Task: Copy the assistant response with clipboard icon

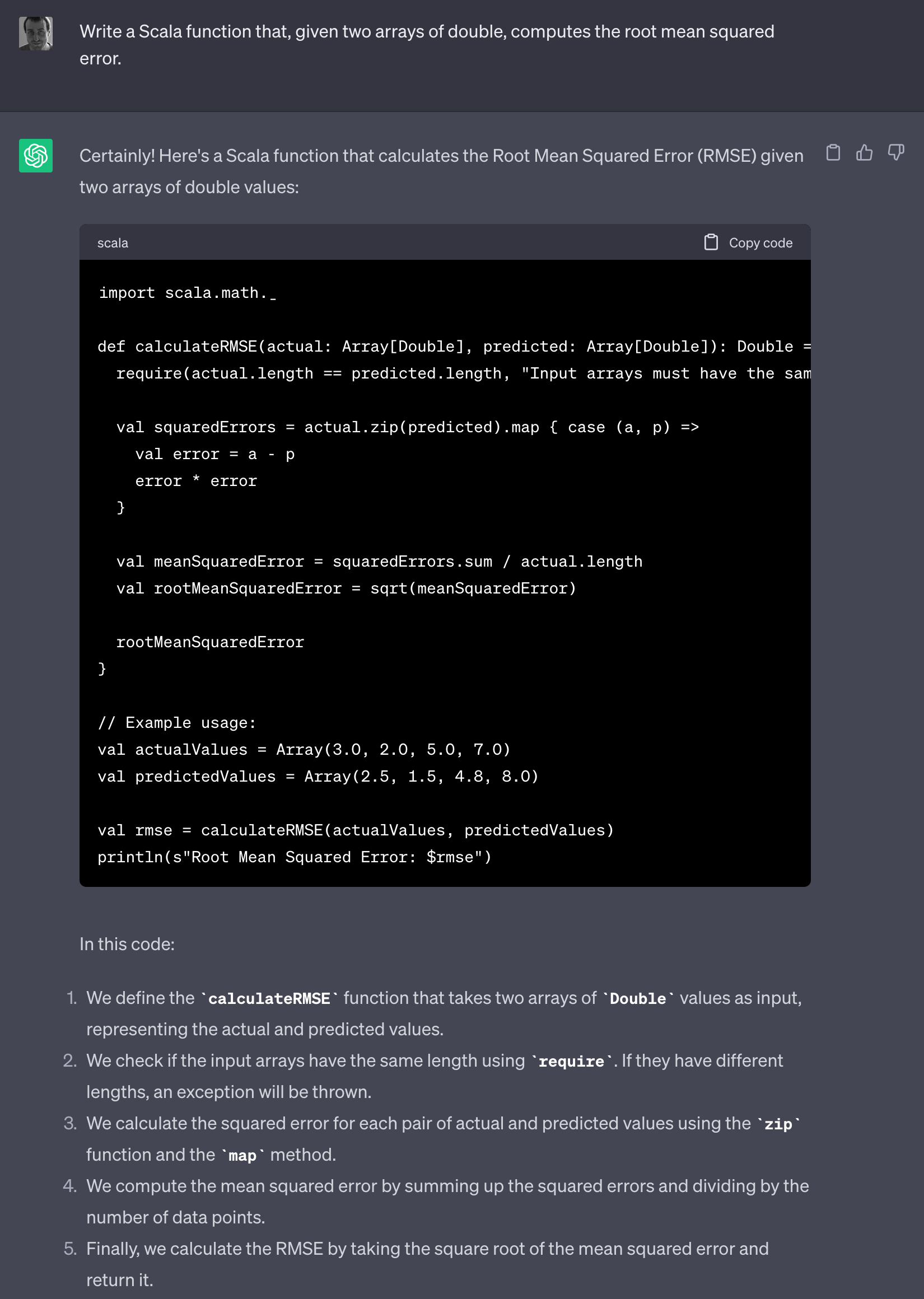Action: click(833, 152)
